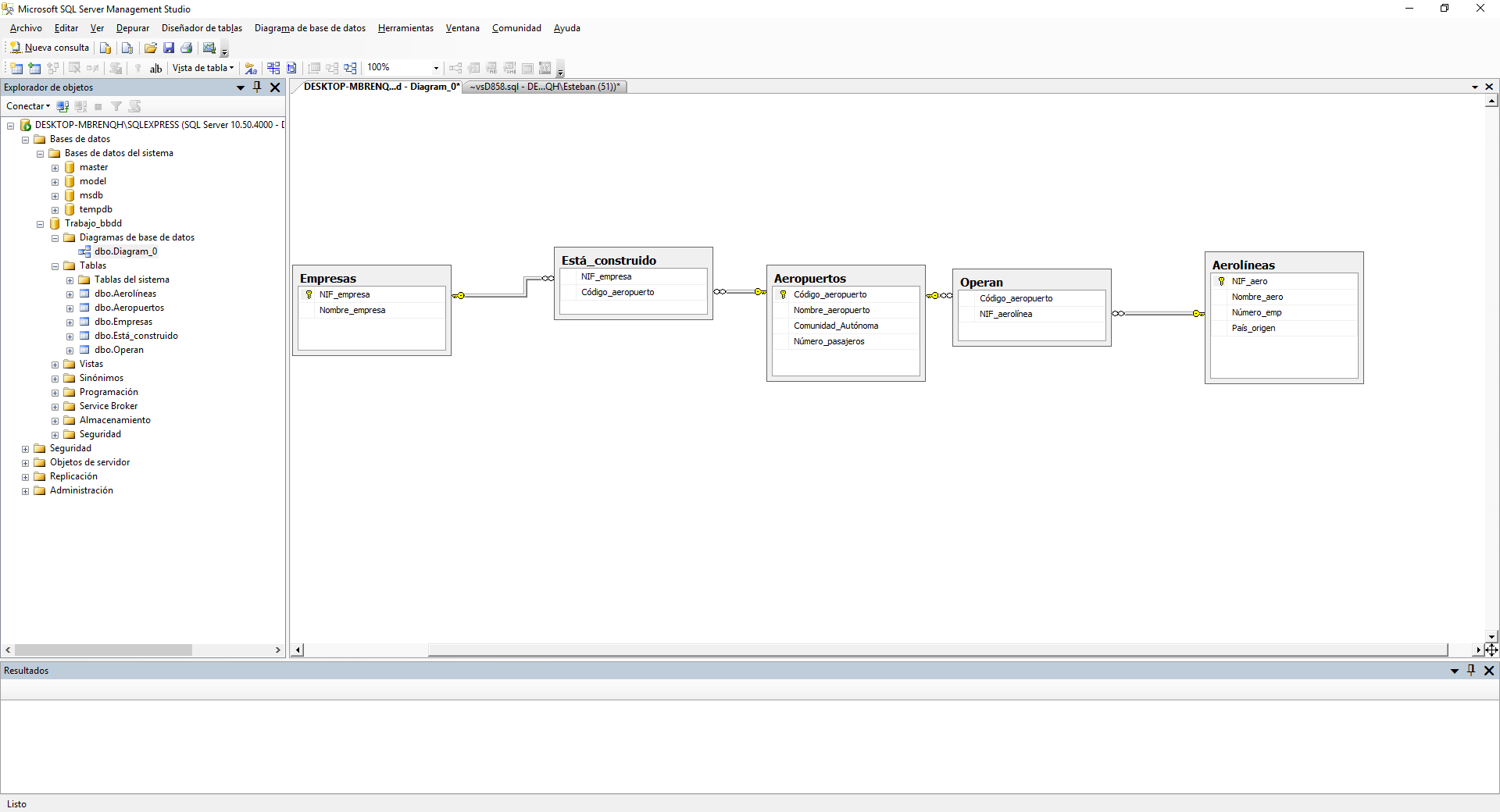Open the Herramientas menu
Image resolution: width=1500 pixels, height=812 pixels.
point(405,28)
